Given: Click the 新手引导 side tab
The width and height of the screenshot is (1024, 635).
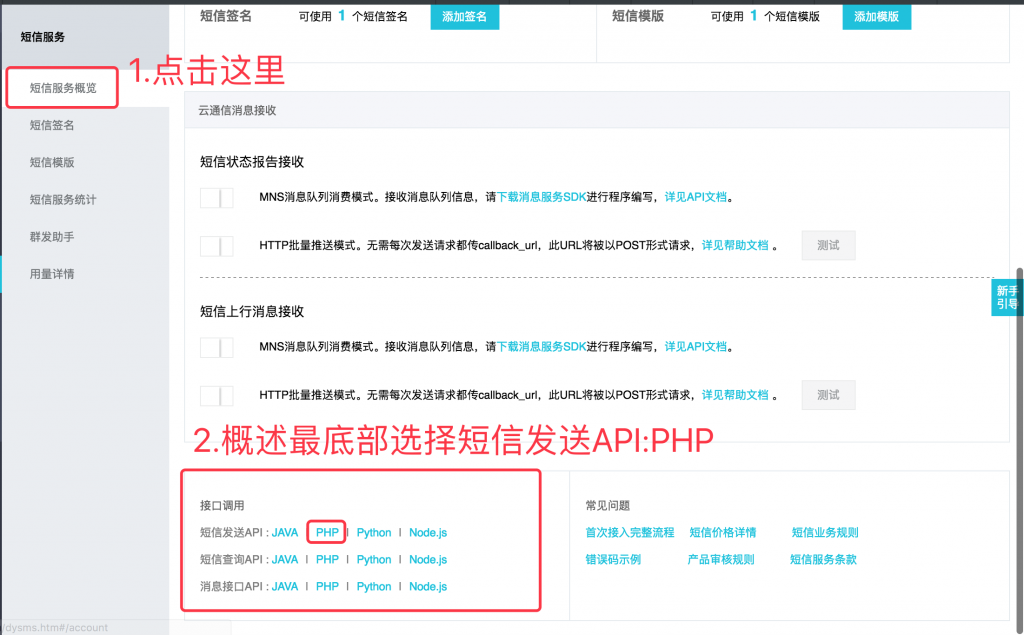Looking at the screenshot, I should 1006,297.
